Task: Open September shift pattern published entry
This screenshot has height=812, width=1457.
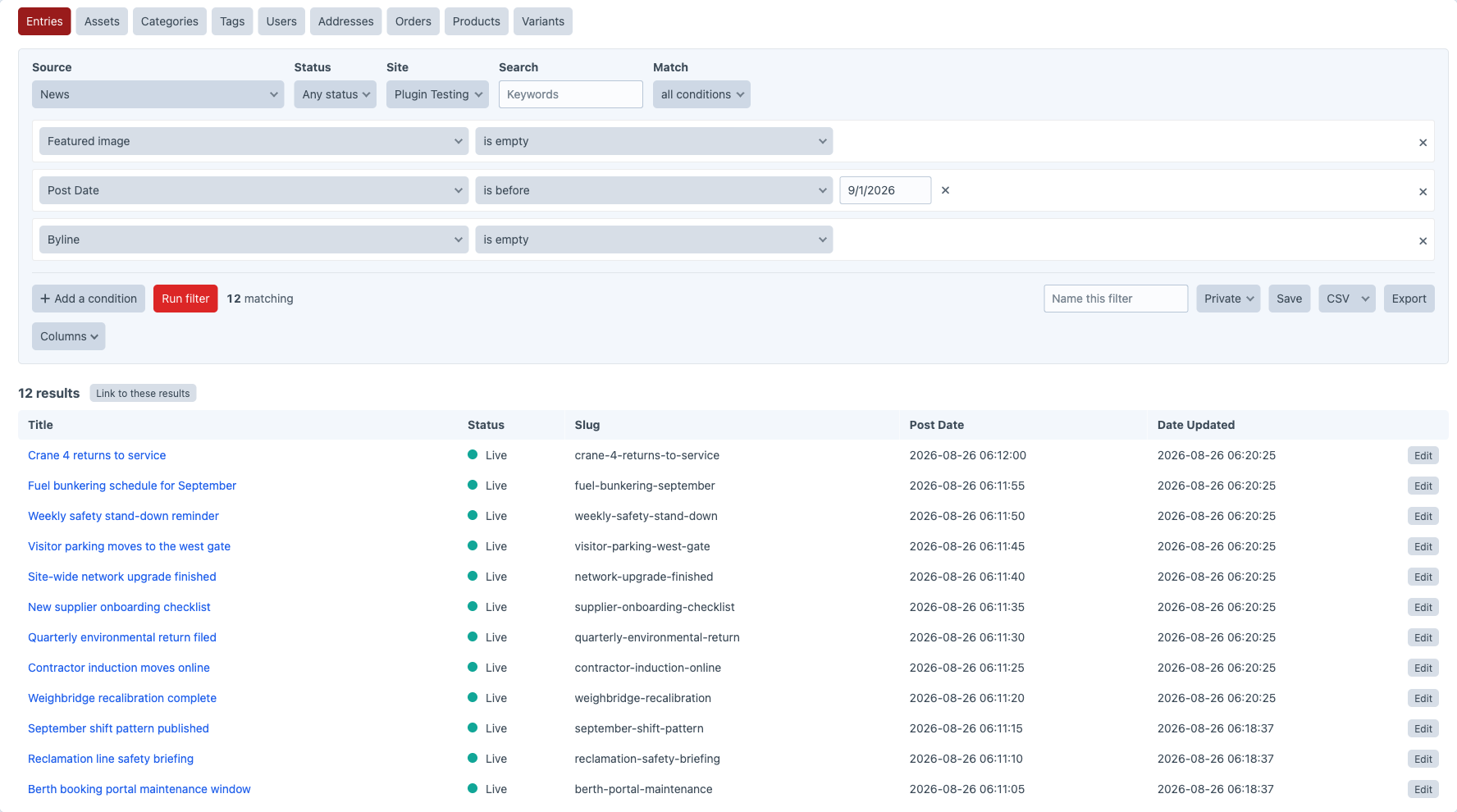Action: (118, 728)
